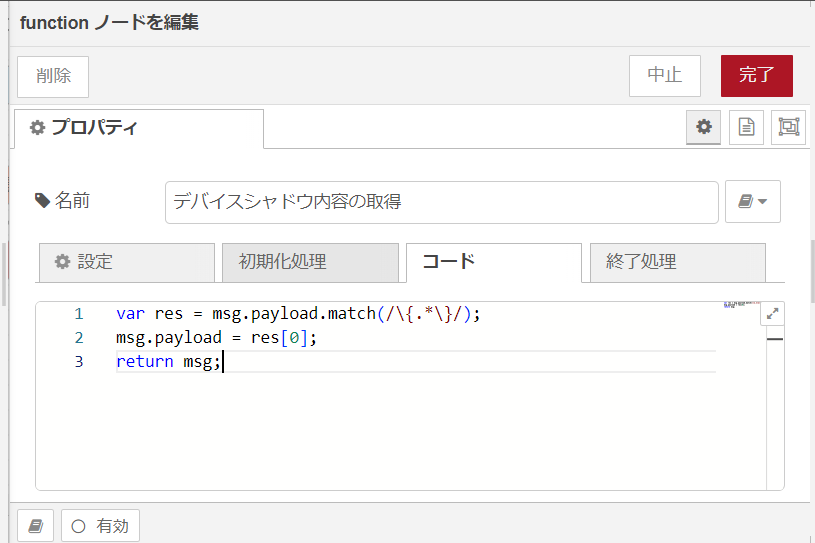815x543 pixels.
Task: Open the book dropdown next to name field
Action: [753, 202]
